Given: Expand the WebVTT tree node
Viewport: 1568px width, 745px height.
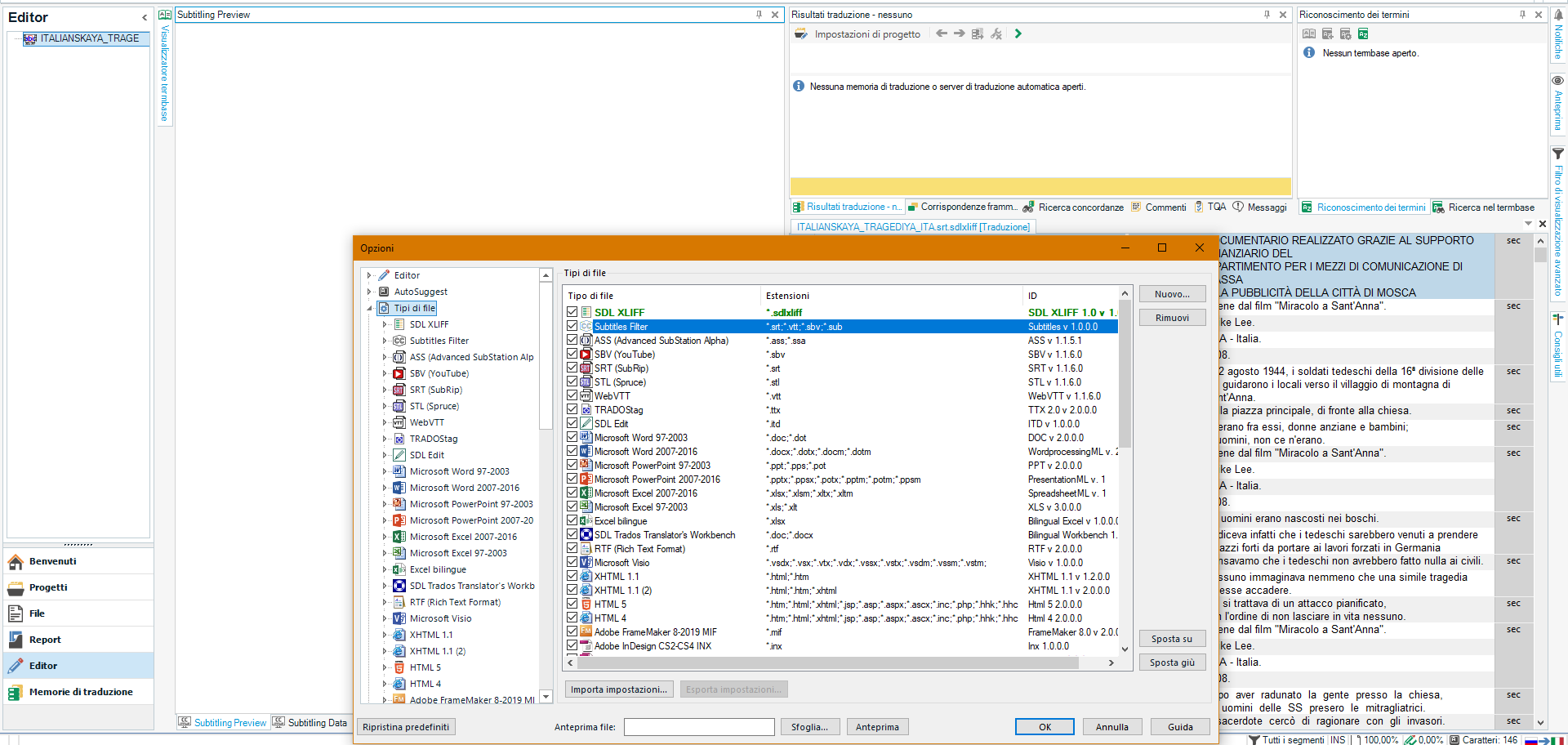Looking at the screenshot, I should pyautogui.click(x=385, y=422).
